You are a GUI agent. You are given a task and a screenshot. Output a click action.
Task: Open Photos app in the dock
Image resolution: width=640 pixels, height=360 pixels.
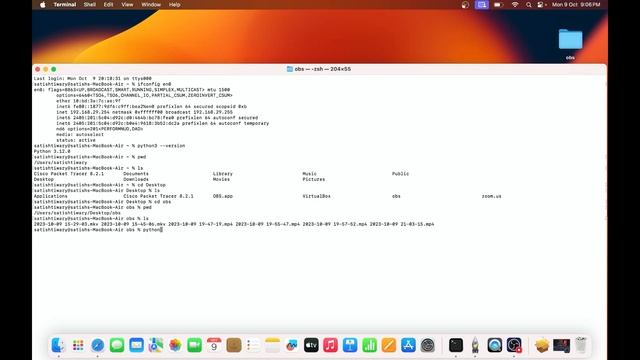175,345
